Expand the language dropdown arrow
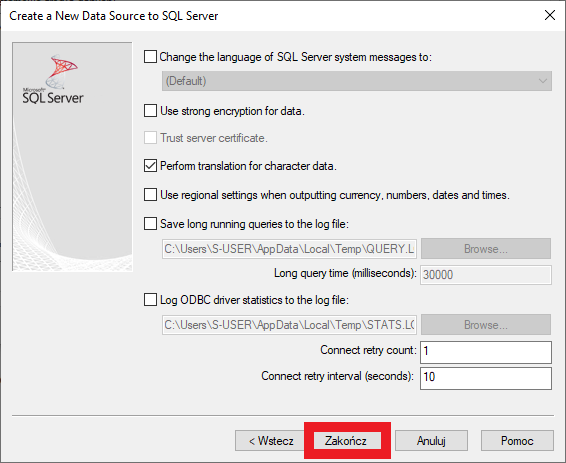Screen dimensions: 566x463 click(543, 81)
